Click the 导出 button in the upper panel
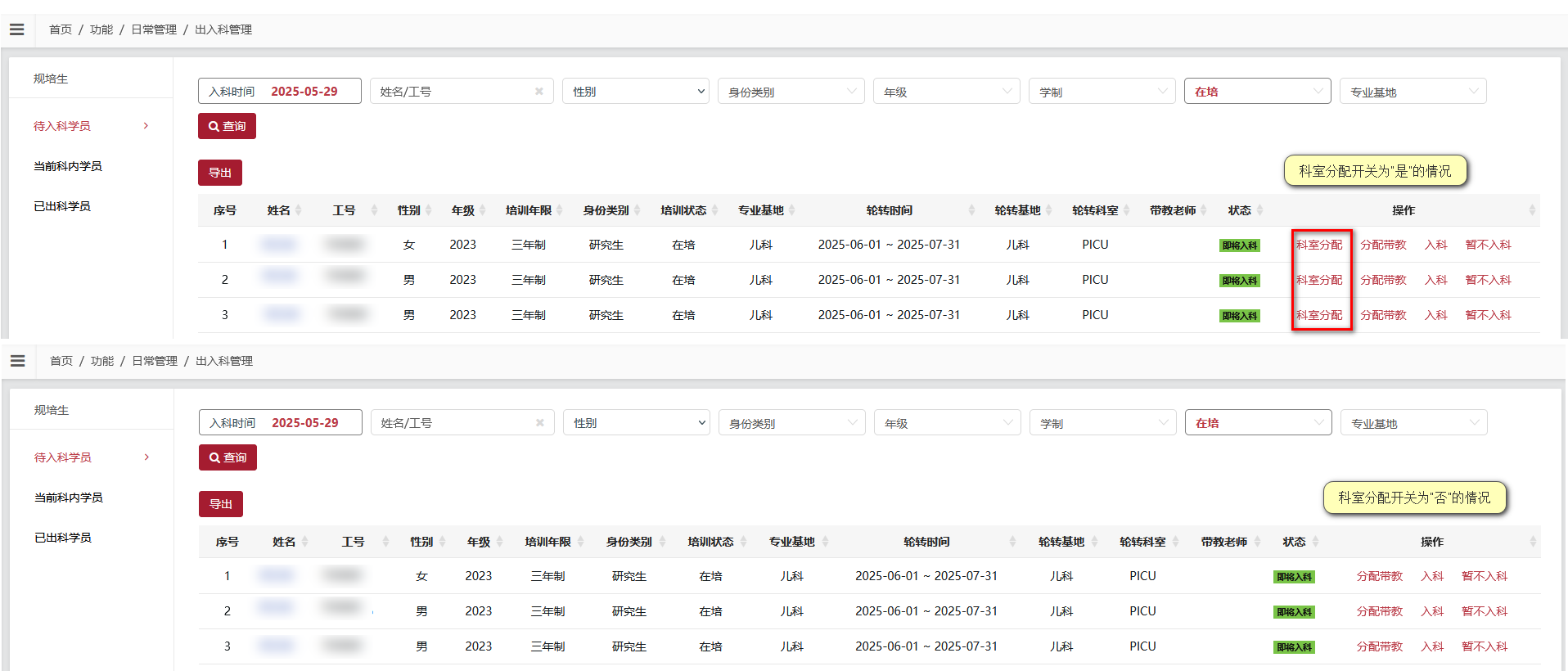1568x671 pixels. tap(220, 173)
